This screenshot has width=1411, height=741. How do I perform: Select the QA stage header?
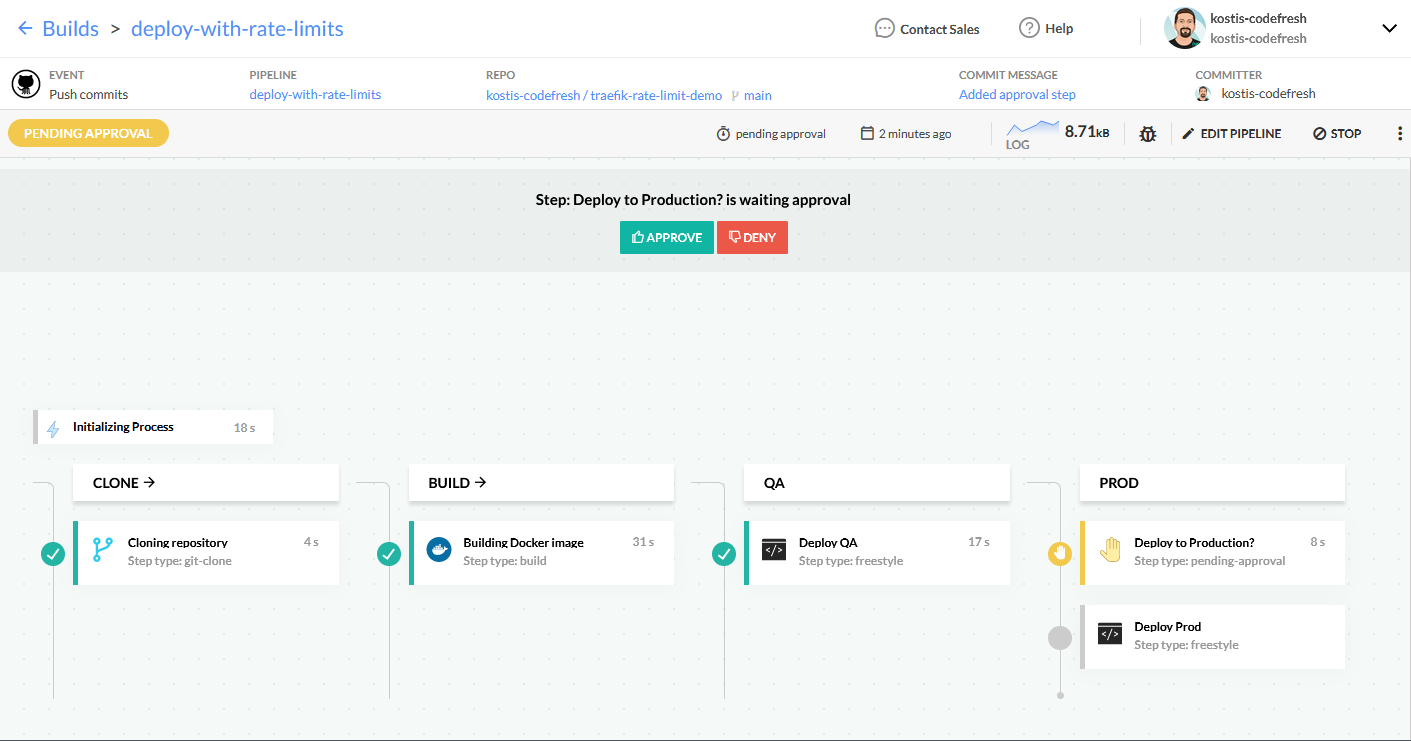click(x=877, y=482)
